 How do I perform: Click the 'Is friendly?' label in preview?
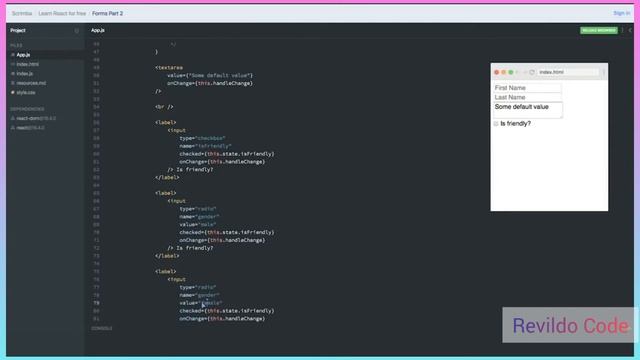[516, 124]
